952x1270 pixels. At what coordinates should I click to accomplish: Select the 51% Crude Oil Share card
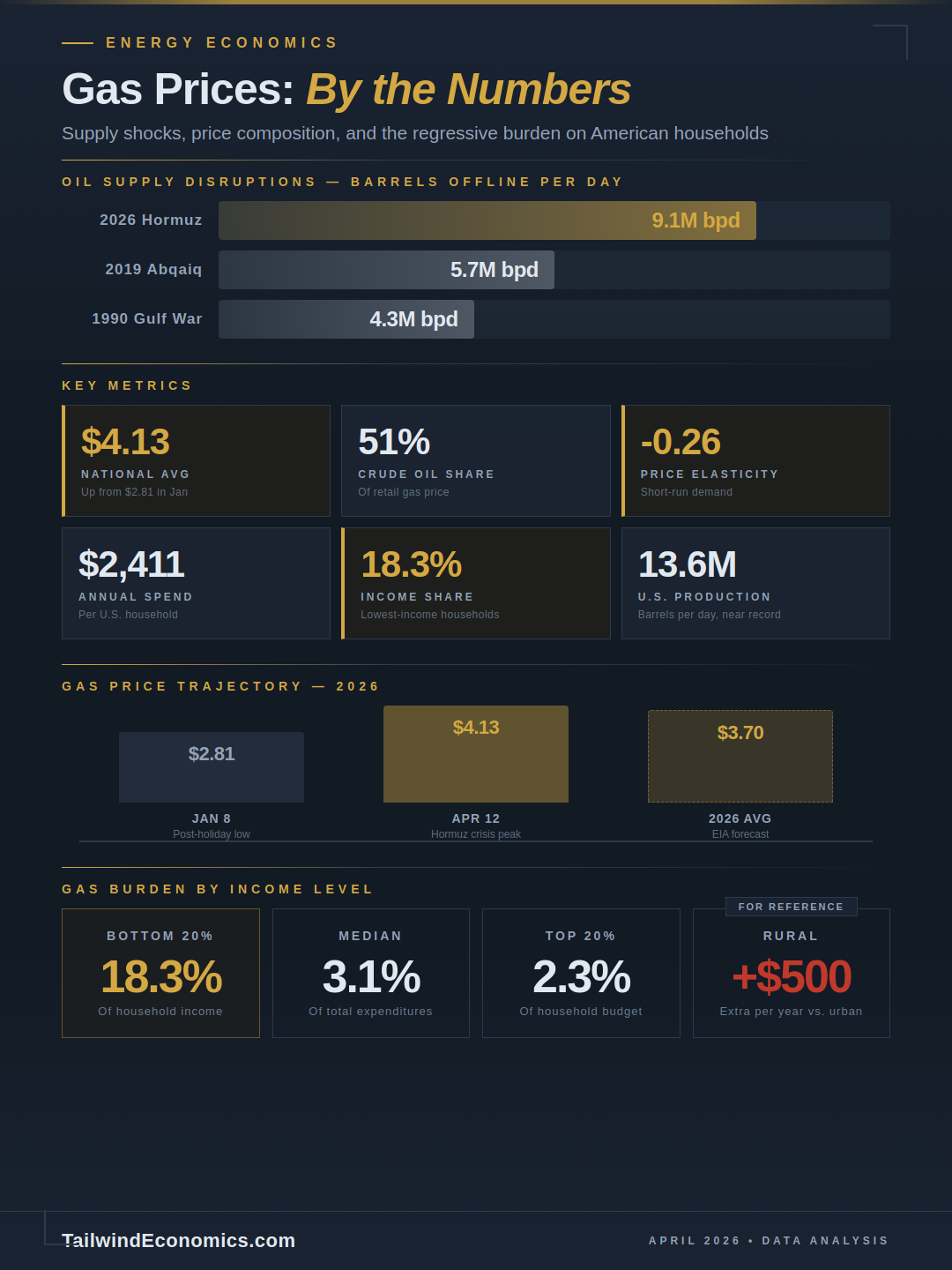[x=475, y=460]
